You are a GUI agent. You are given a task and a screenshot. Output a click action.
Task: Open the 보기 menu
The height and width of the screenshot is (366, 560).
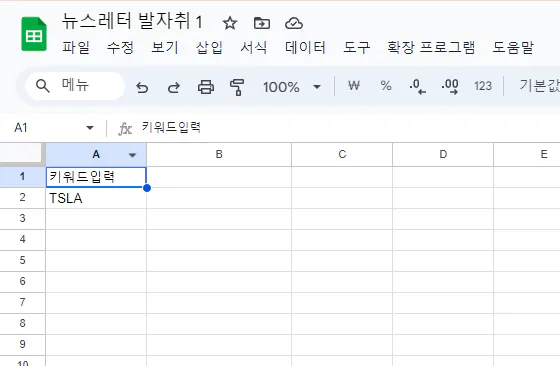coord(165,47)
